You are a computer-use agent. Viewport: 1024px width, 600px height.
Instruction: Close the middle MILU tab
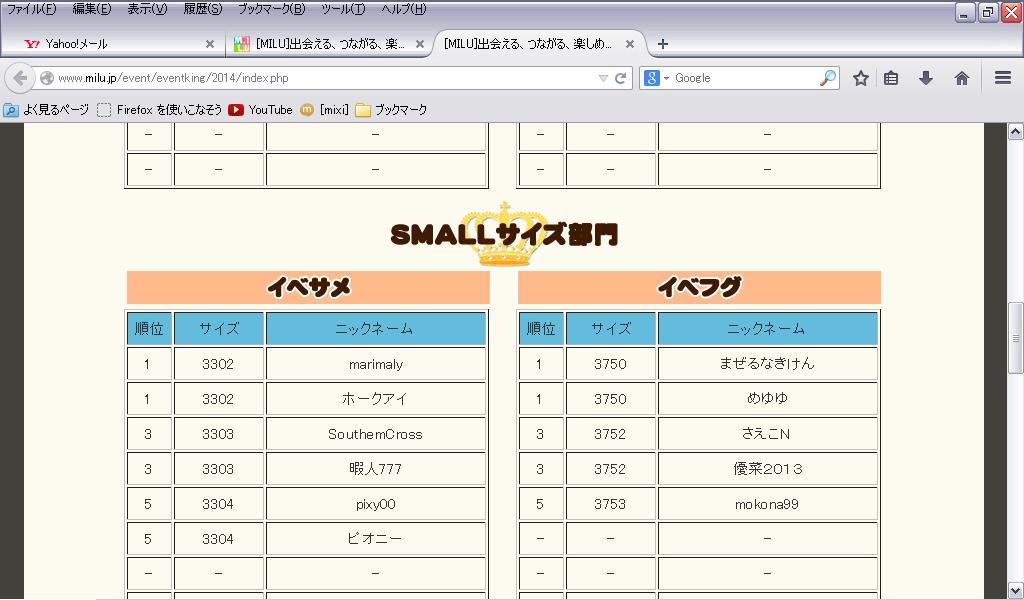pyautogui.click(x=420, y=44)
